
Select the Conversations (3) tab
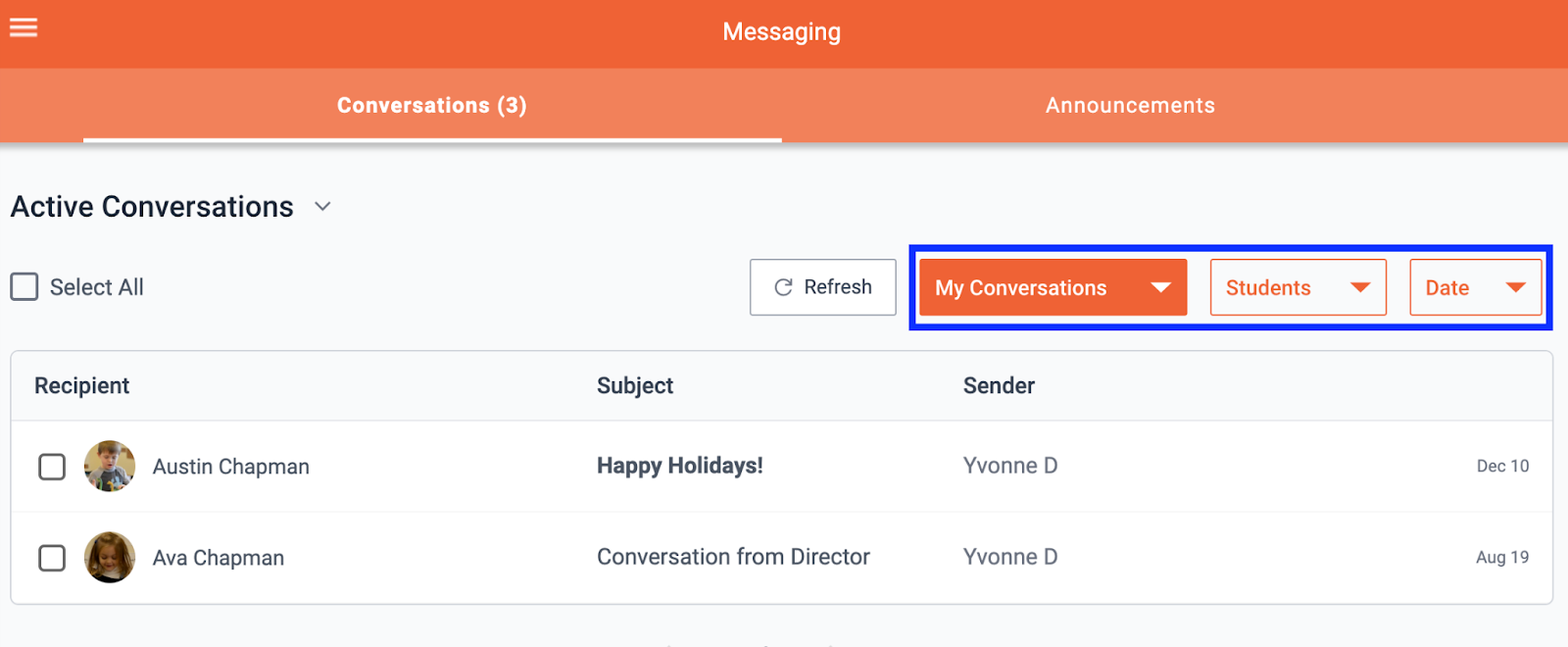tap(432, 106)
